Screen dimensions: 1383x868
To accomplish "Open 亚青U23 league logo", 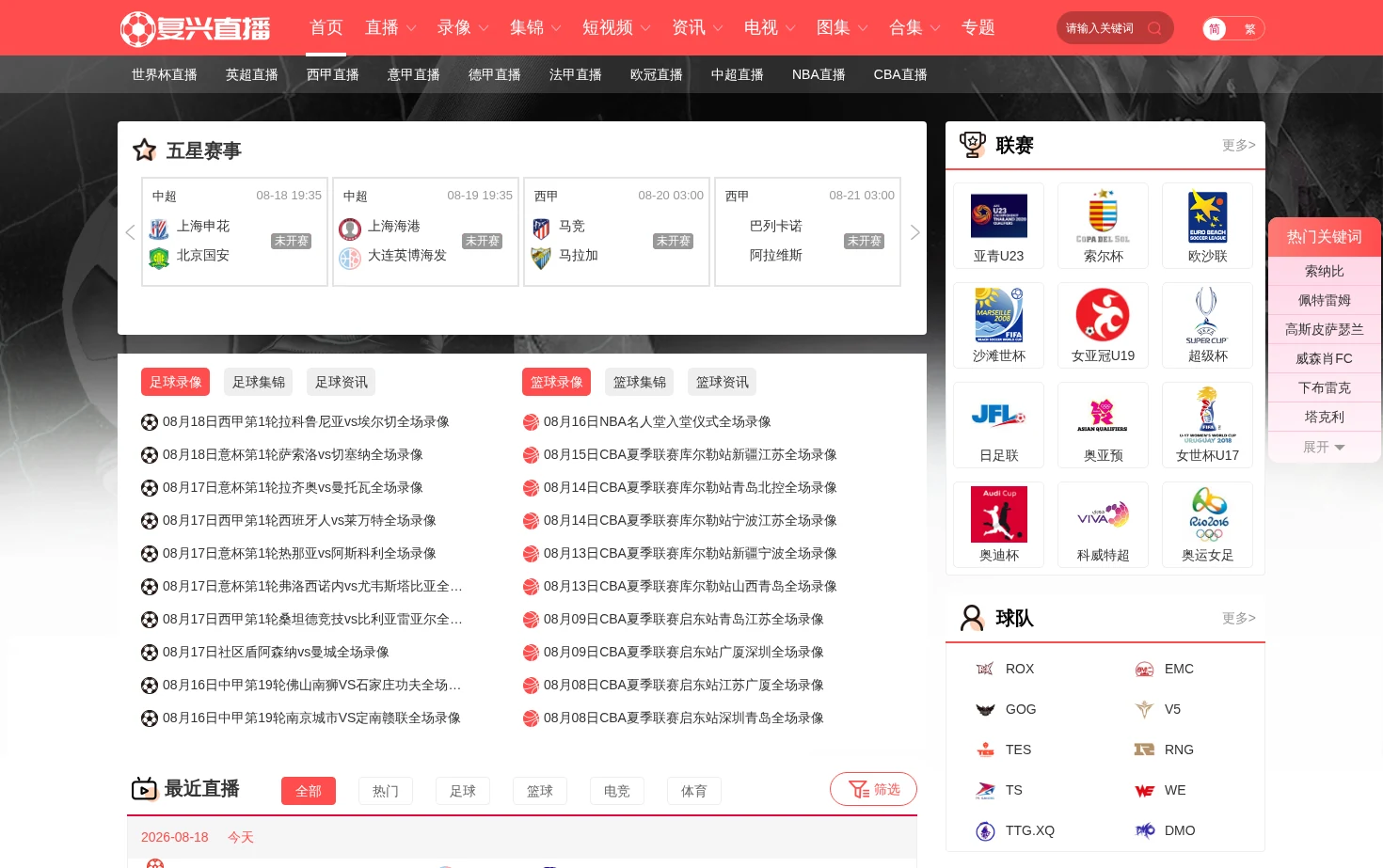I will (x=999, y=216).
